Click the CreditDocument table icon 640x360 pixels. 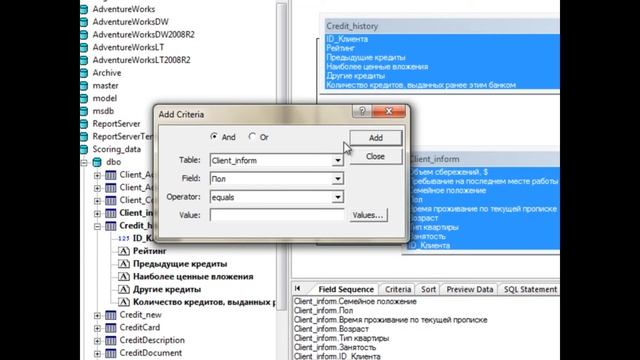click(x=111, y=353)
